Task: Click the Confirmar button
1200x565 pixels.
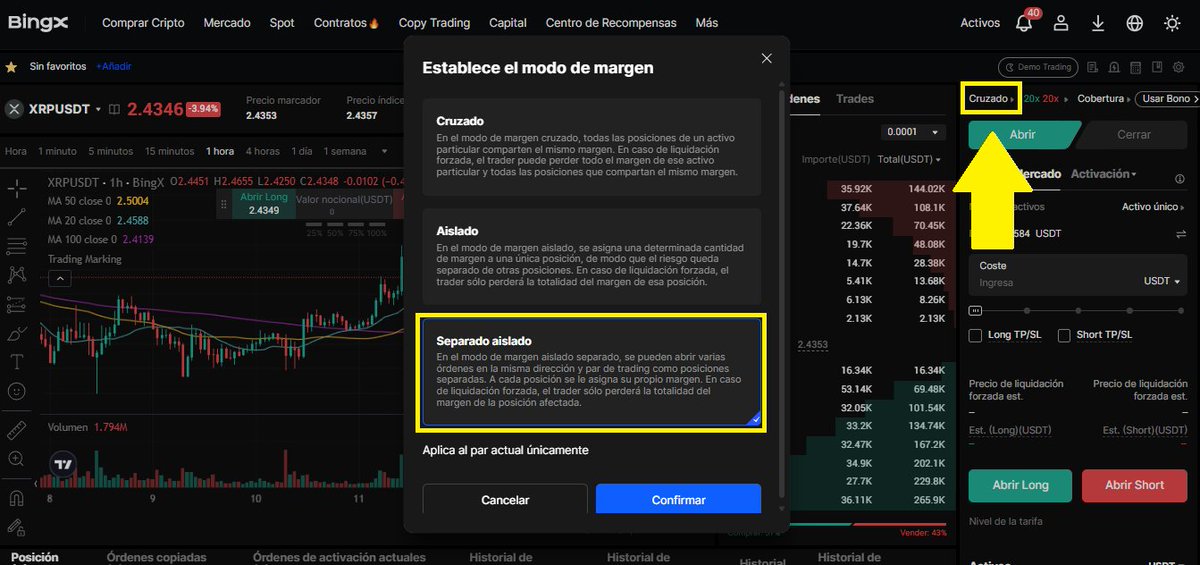Action: [678, 499]
